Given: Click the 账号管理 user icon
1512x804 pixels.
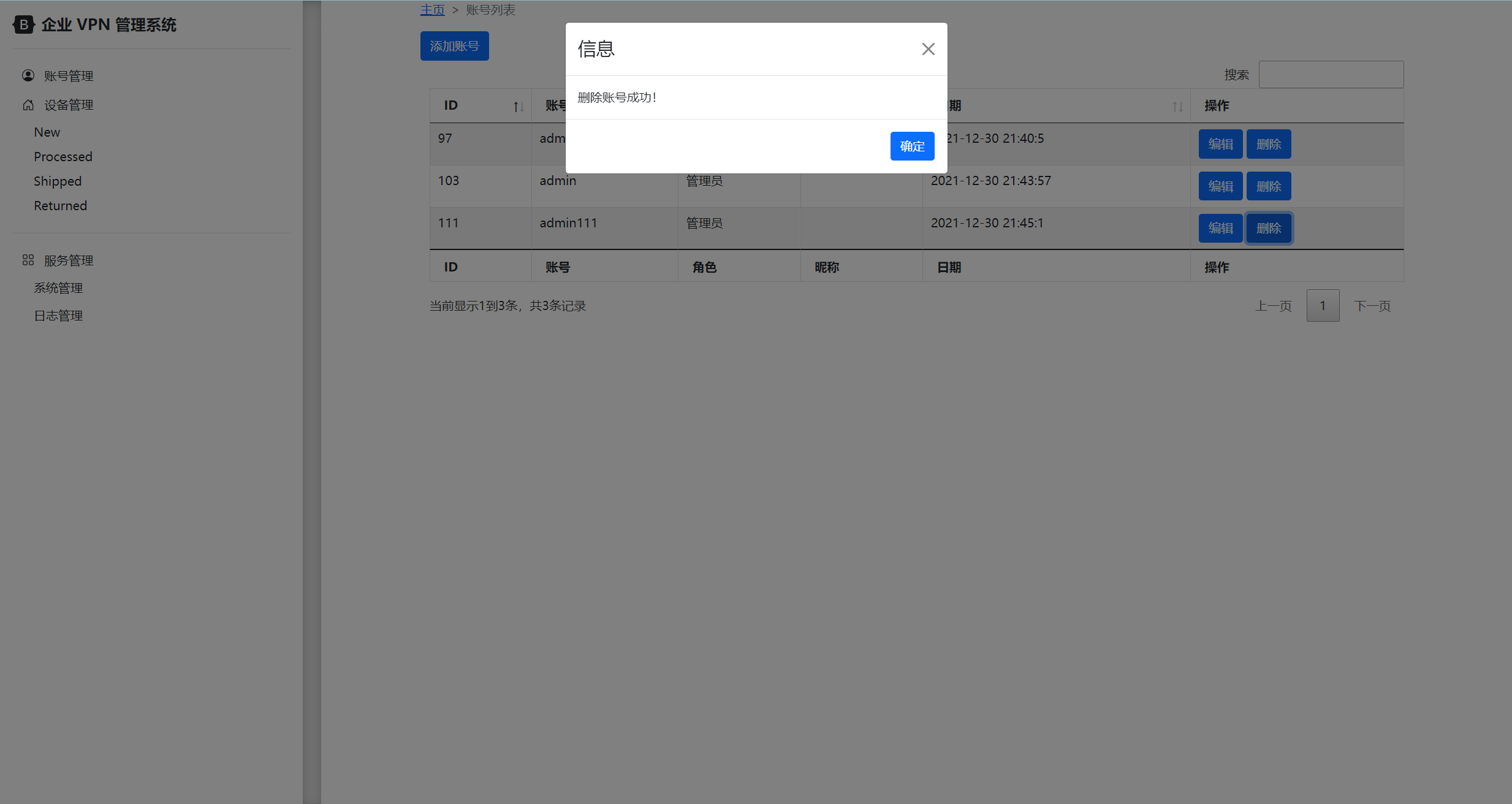Looking at the screenshot, I should coord(28,75).
